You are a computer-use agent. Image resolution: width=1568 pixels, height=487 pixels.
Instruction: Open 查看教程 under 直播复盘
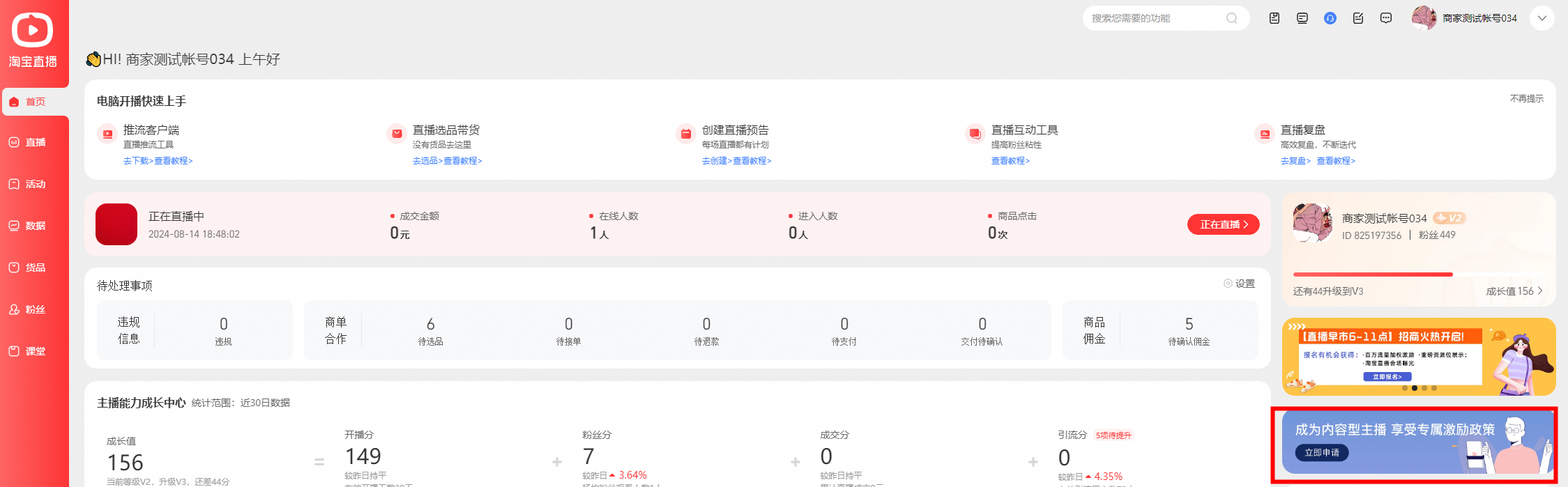click(1336, 161)
